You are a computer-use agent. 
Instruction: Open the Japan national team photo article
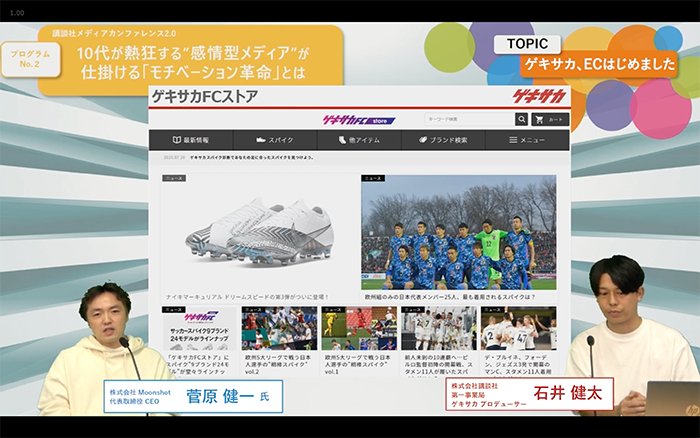click(459, 233)
